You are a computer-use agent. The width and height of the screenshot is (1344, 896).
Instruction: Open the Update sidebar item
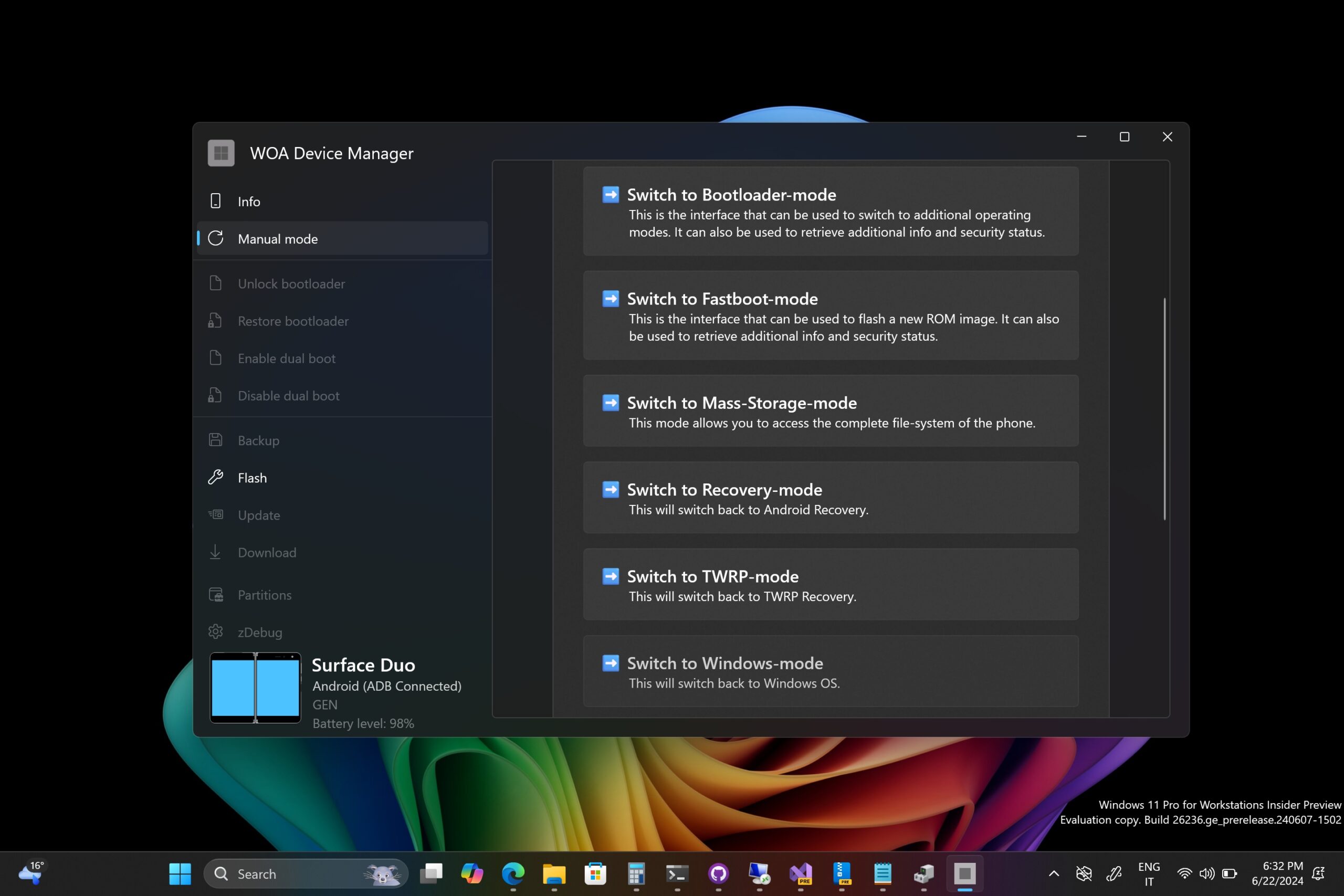pos(342,515)
